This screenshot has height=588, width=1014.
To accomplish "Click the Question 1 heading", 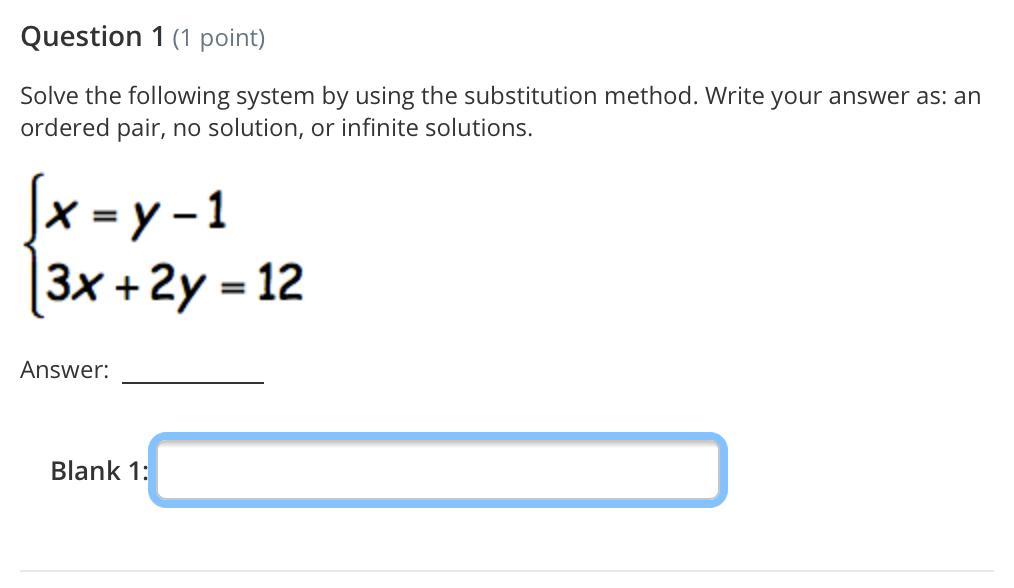I will point(92,37).
